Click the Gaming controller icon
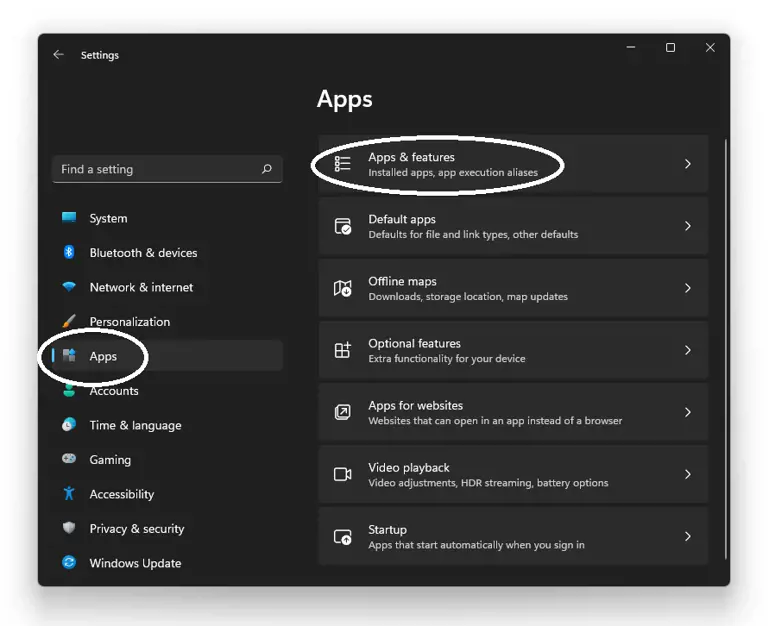 click(x=69, y=460)
